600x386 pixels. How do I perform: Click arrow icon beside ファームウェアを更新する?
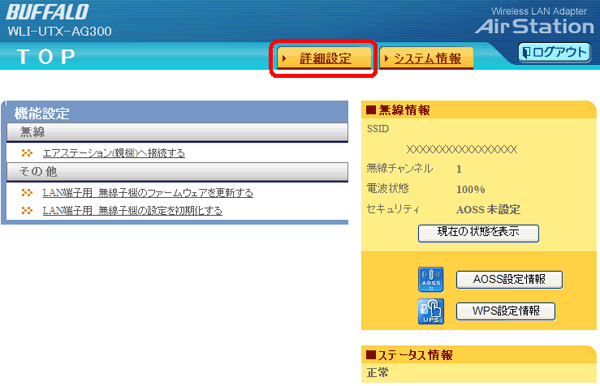(27, 192)
